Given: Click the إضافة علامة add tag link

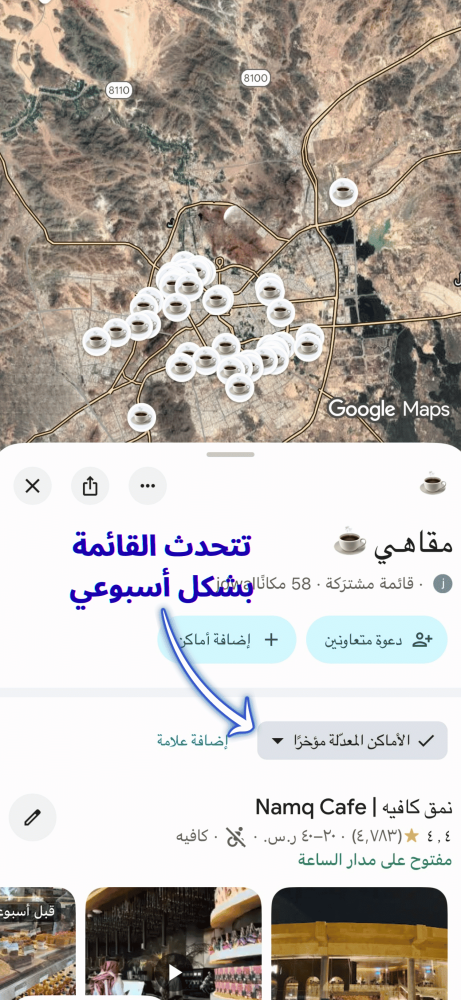Looking at the screenshot, I should click(x=192, y=740).
